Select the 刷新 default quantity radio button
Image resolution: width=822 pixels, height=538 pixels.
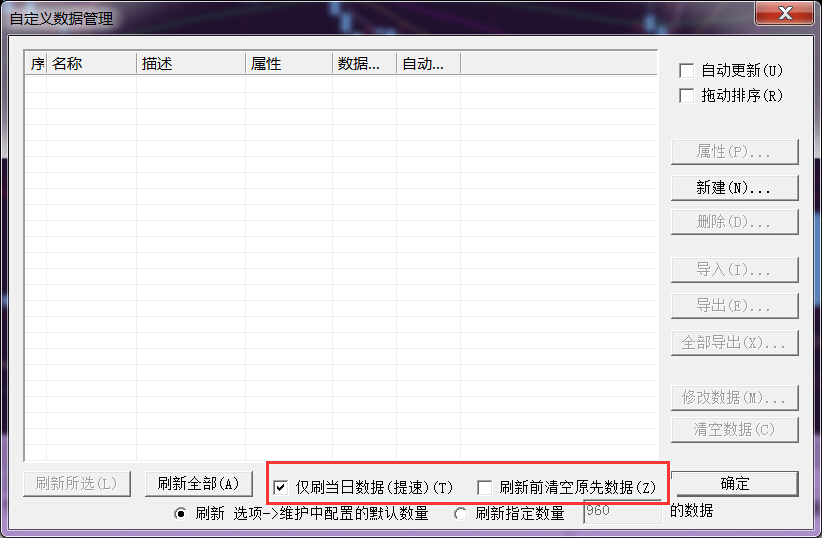coord(181,514)
